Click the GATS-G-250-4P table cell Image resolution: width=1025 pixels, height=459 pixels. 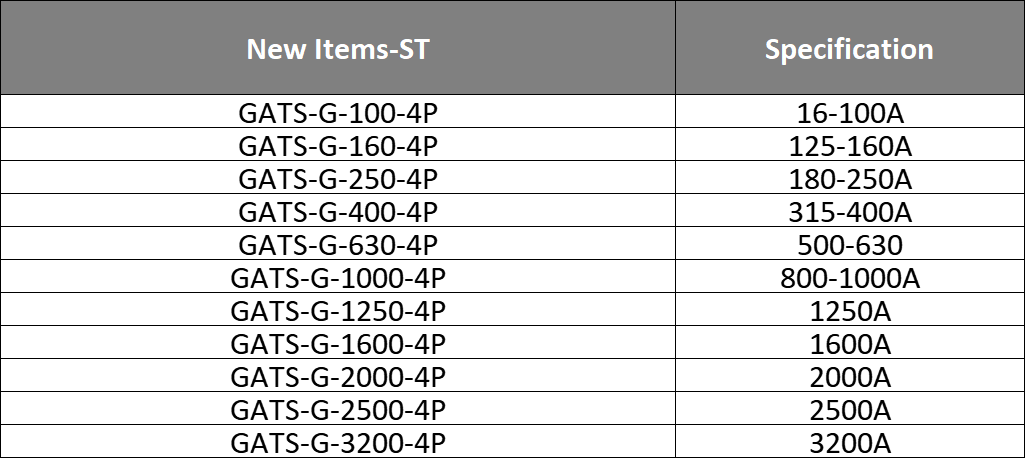coord(338,179)
